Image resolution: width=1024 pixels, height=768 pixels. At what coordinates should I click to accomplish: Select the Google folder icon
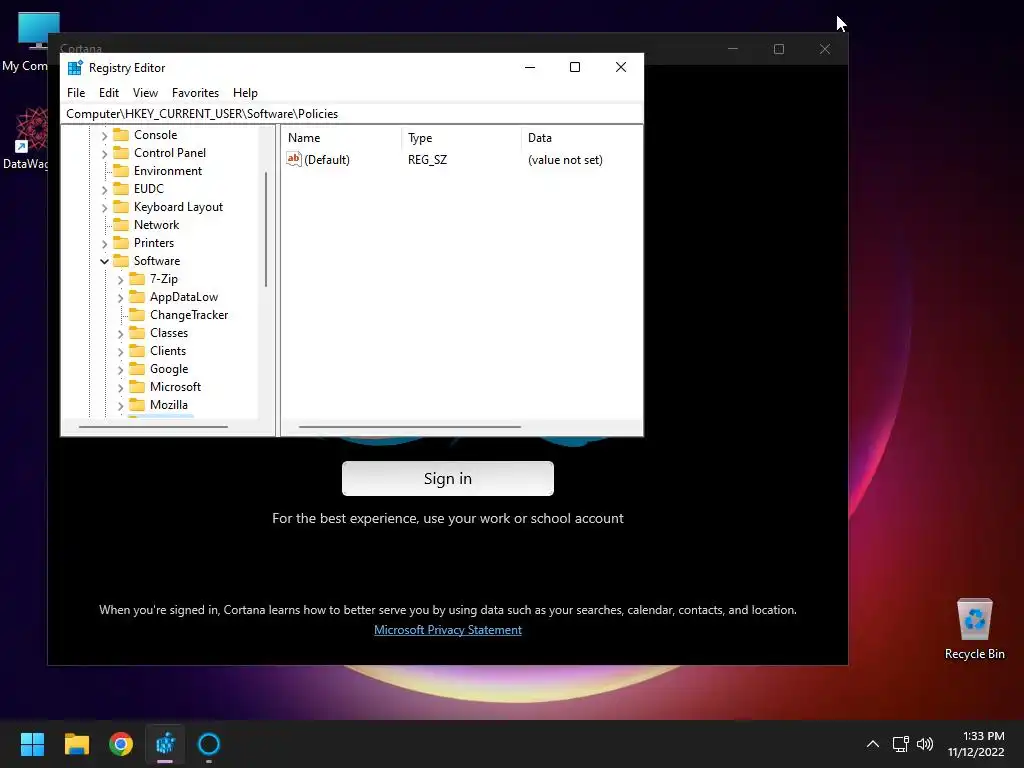136,368
